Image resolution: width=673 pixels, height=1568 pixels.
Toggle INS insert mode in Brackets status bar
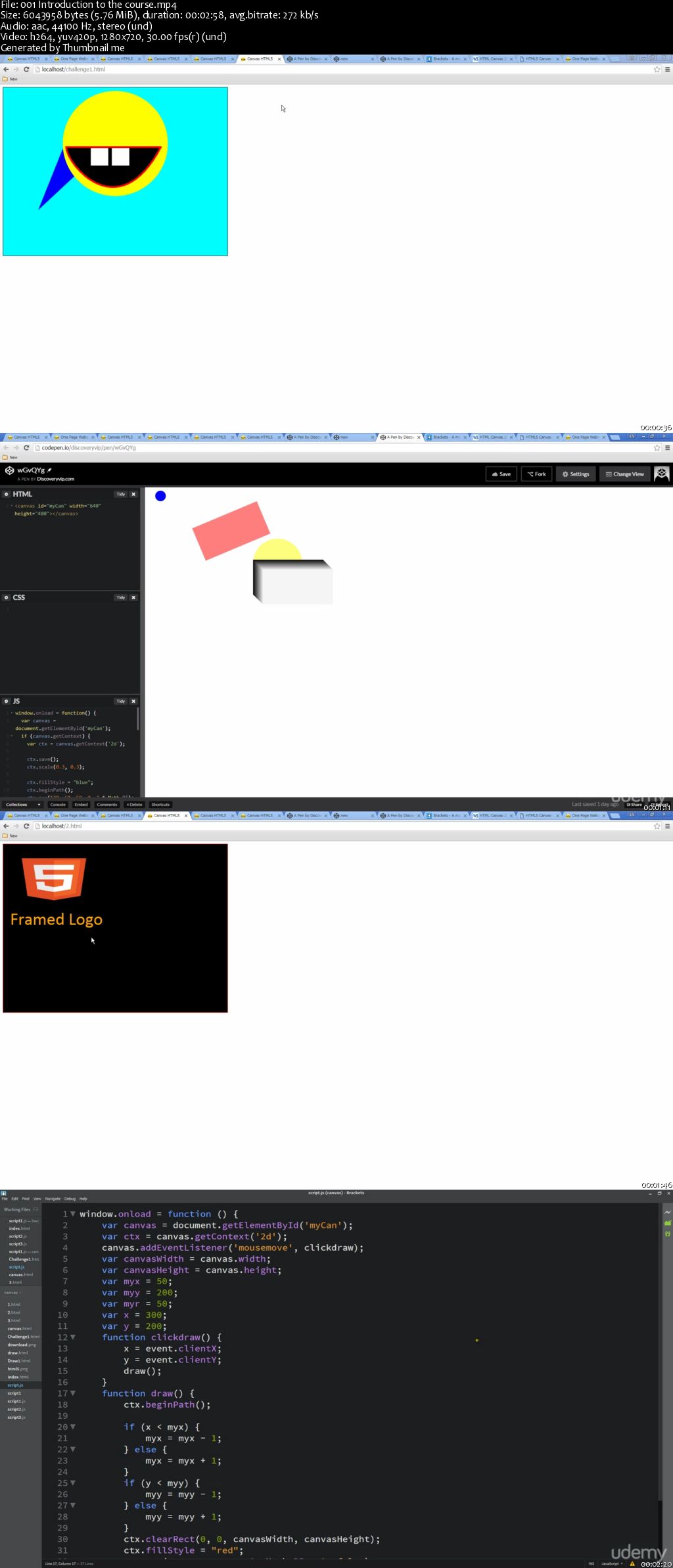[592, 1563]
